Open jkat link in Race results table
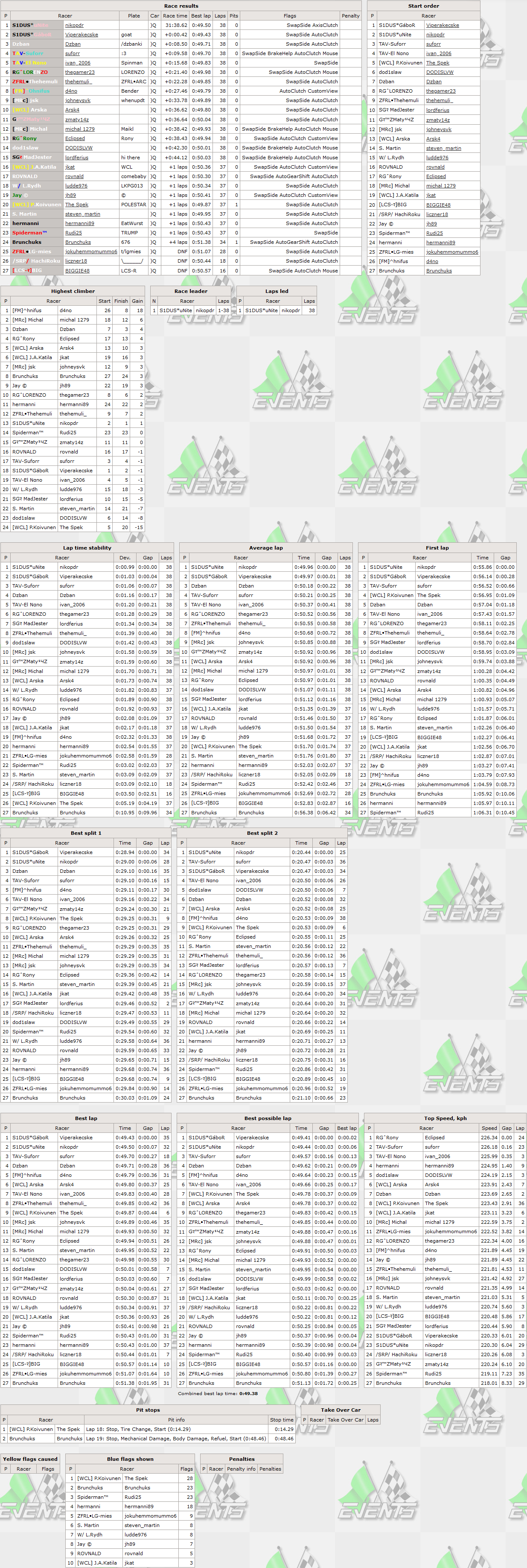This screenshot has height=1568, width=527. tap(70, 167)
